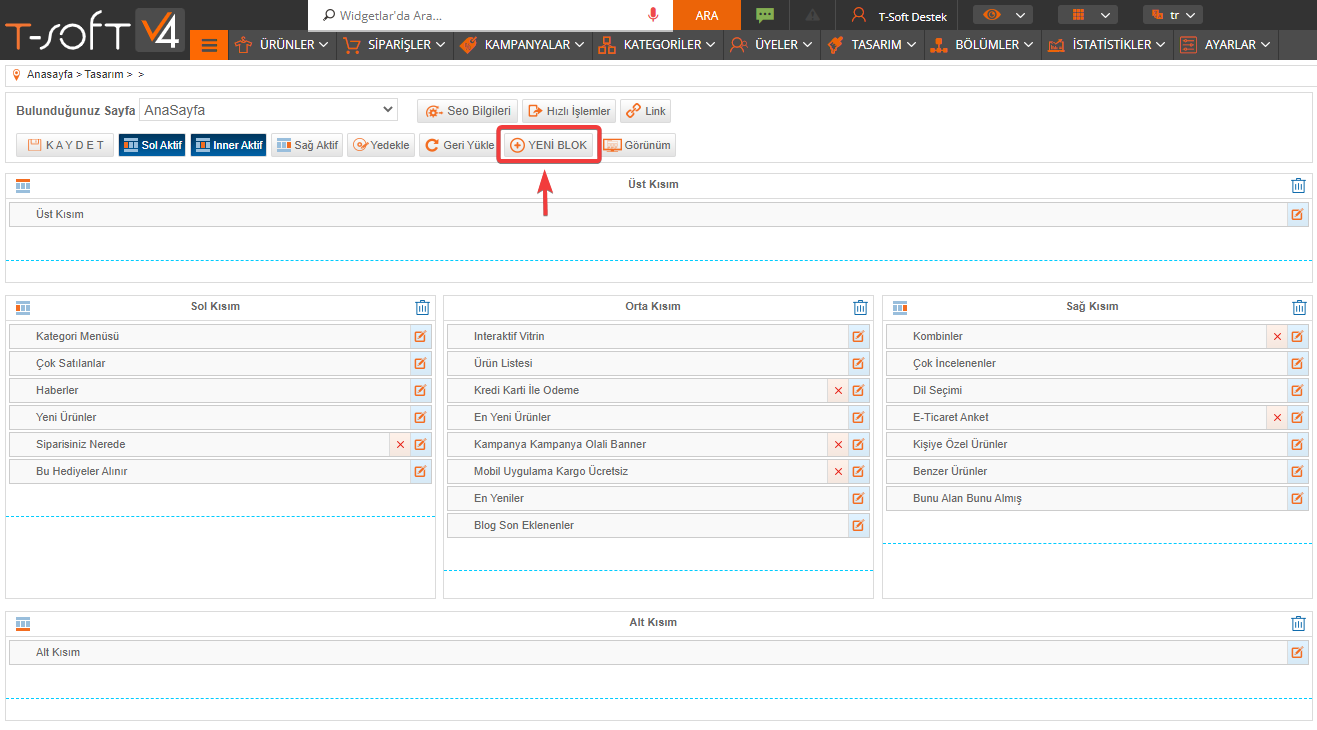Remove the Kampanya Kampanya Olali Banner block

point(838,445)
